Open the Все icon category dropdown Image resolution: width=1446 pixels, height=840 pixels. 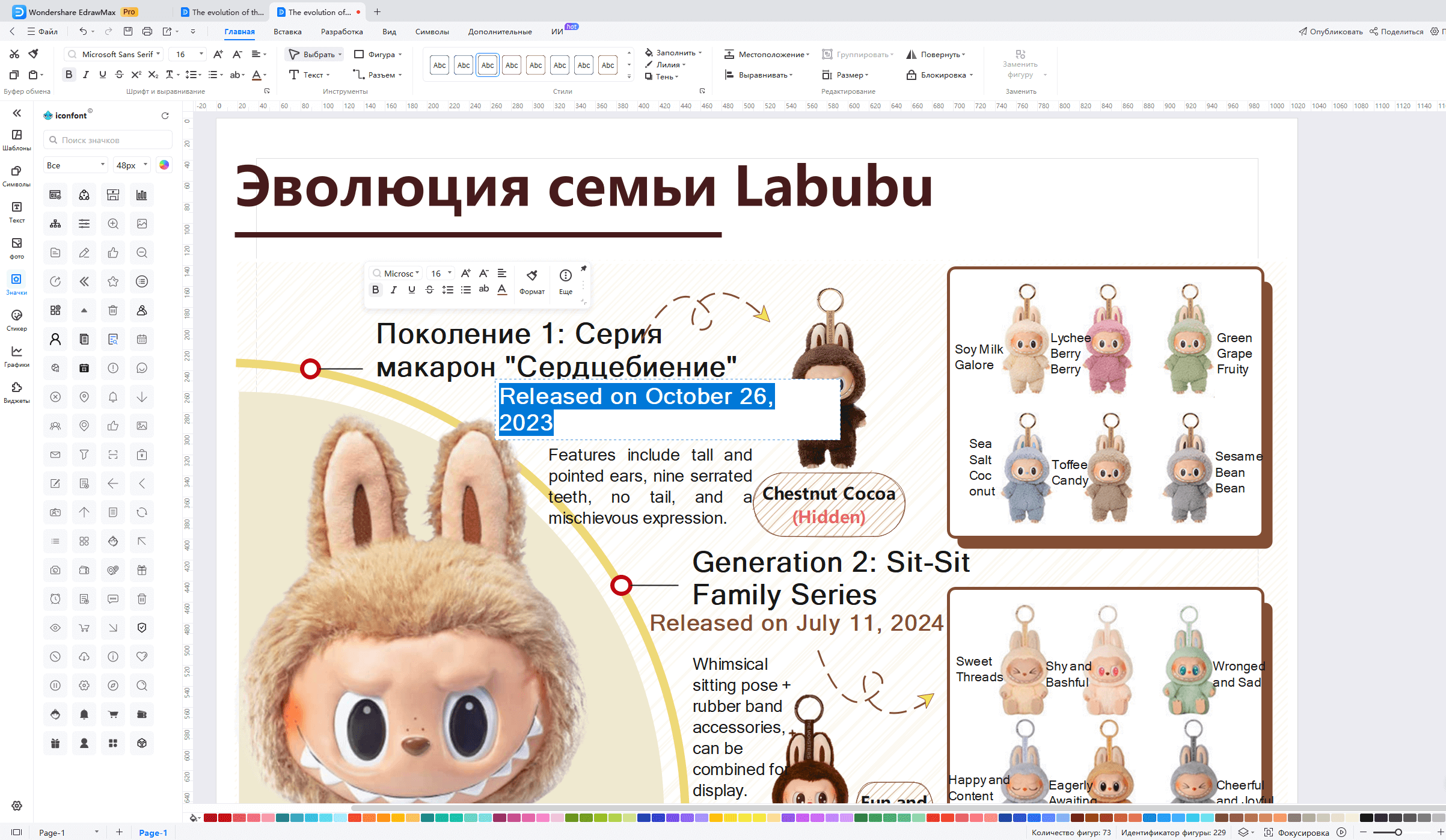click(x=76, y=165)
